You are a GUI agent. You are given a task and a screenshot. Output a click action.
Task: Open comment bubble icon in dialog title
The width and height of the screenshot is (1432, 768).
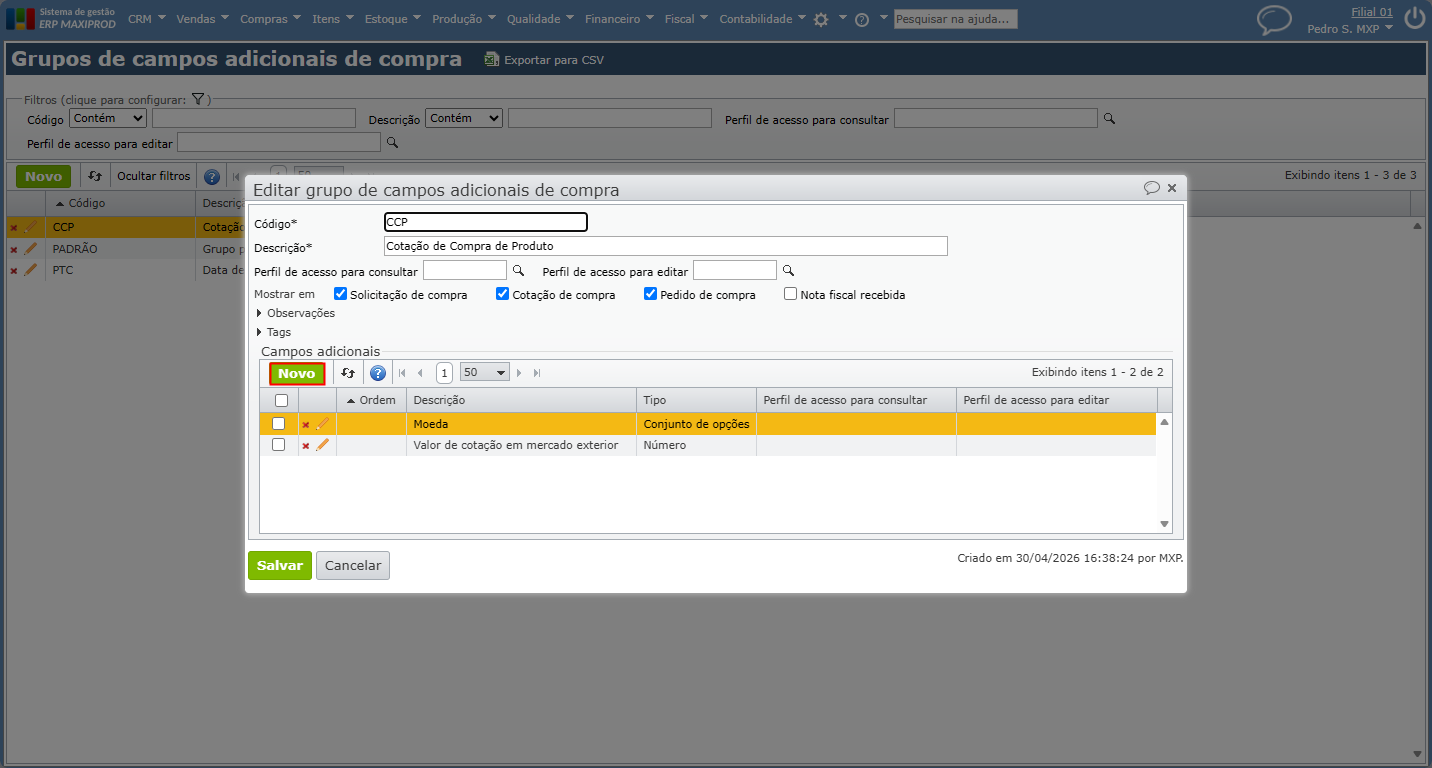point(1152,188)
